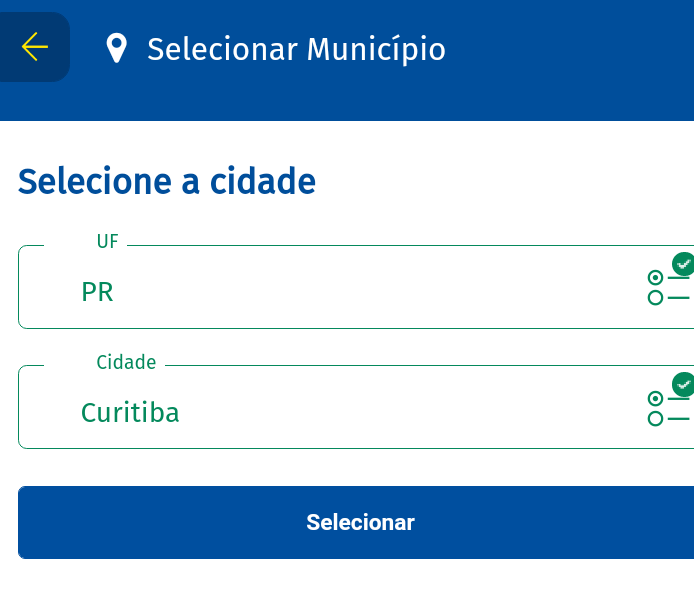Click the empty radio glyph in UF icon
694x616 pixels.
pyautogui.click(x=655, y=297)
